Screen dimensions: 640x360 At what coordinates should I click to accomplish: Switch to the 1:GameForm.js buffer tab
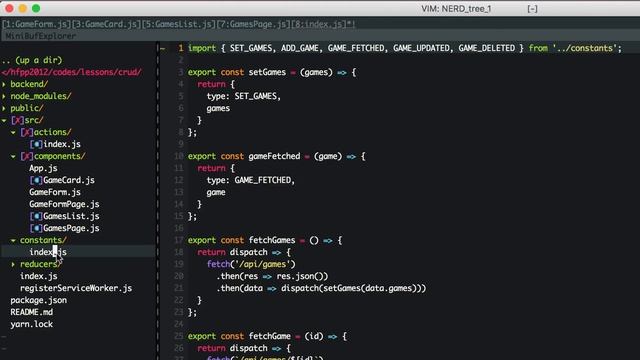pos(37,24)
